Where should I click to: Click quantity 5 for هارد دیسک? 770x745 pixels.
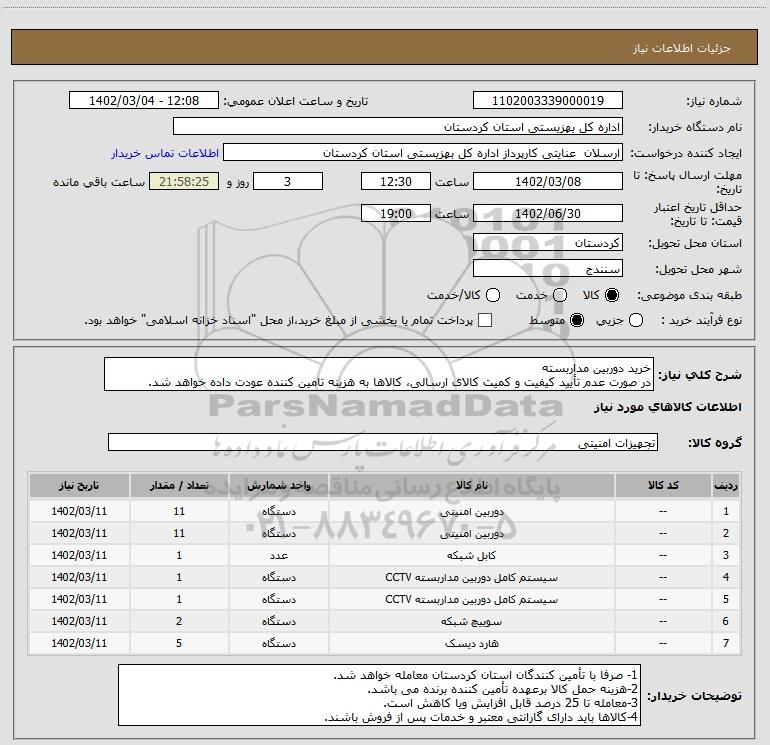179,643
